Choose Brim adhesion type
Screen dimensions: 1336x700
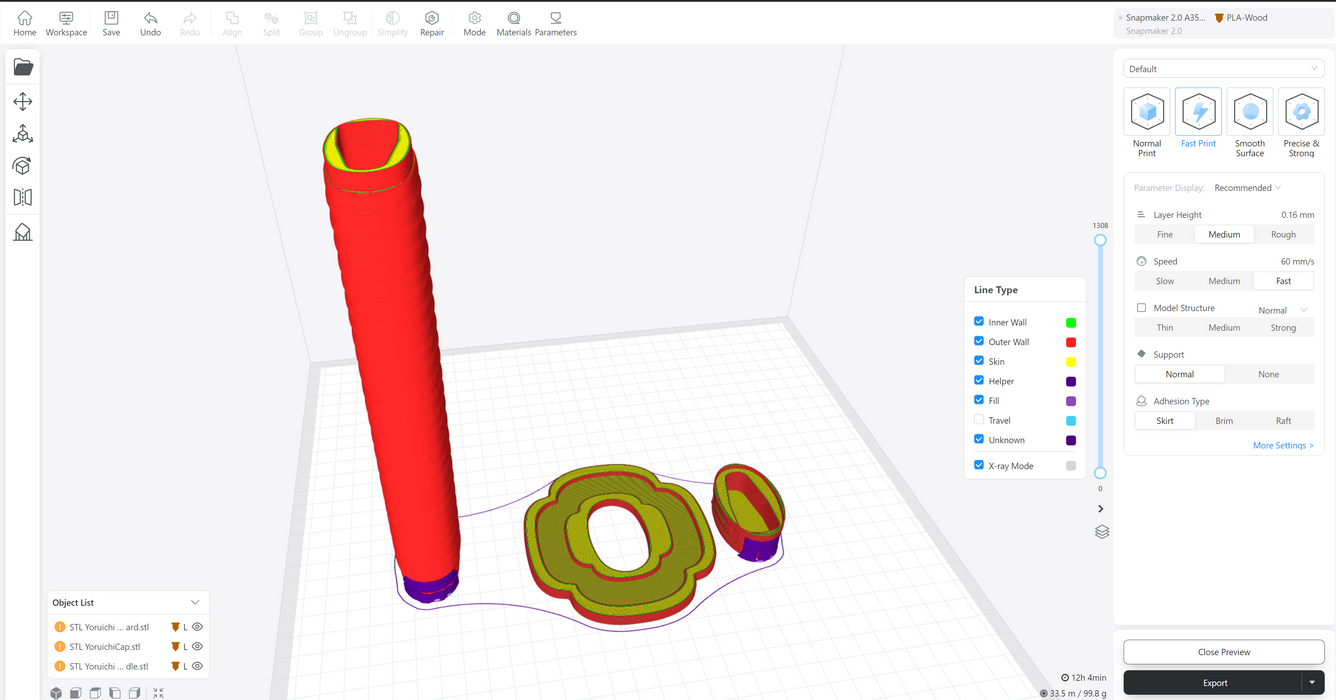point(1224,421)
